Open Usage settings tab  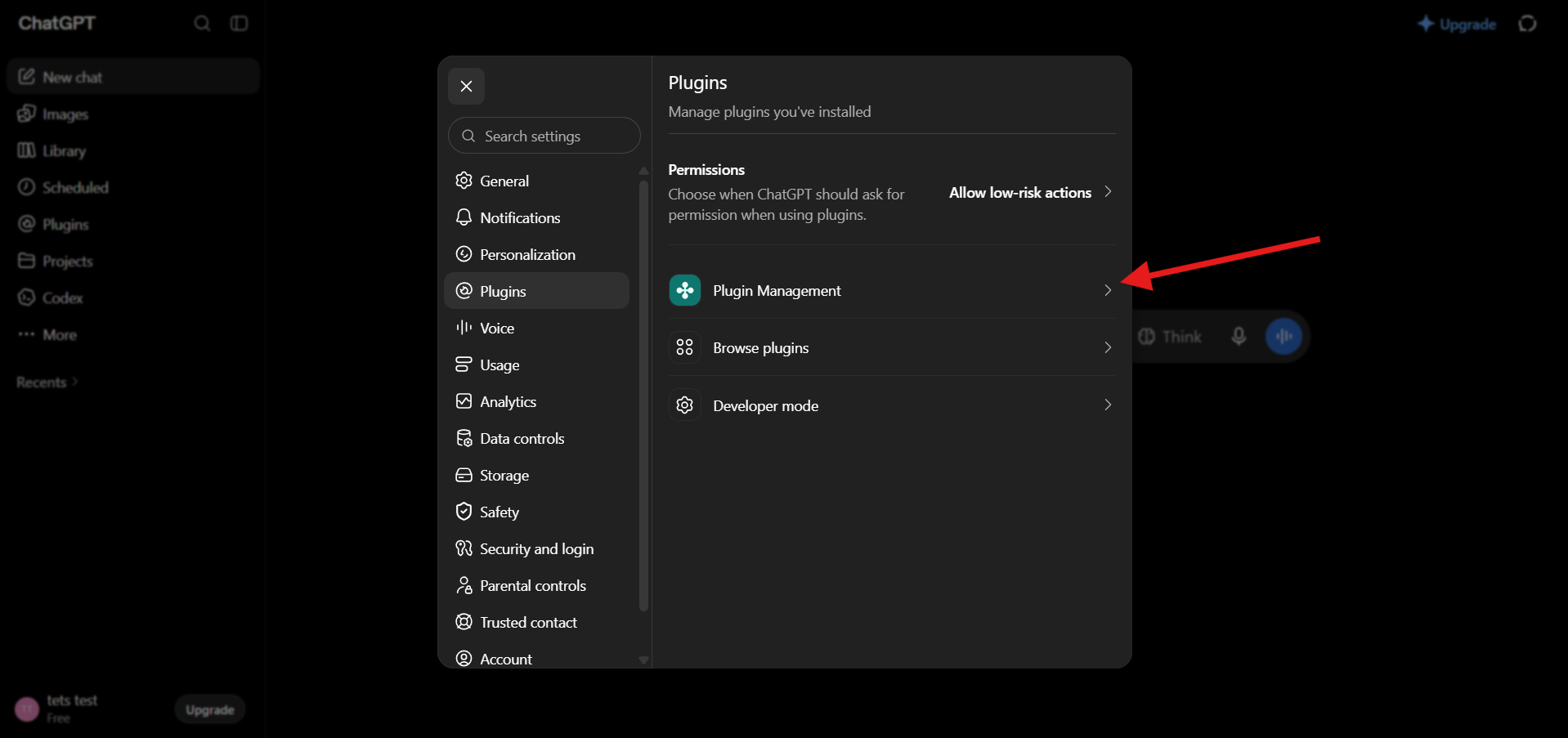point(536,365)
